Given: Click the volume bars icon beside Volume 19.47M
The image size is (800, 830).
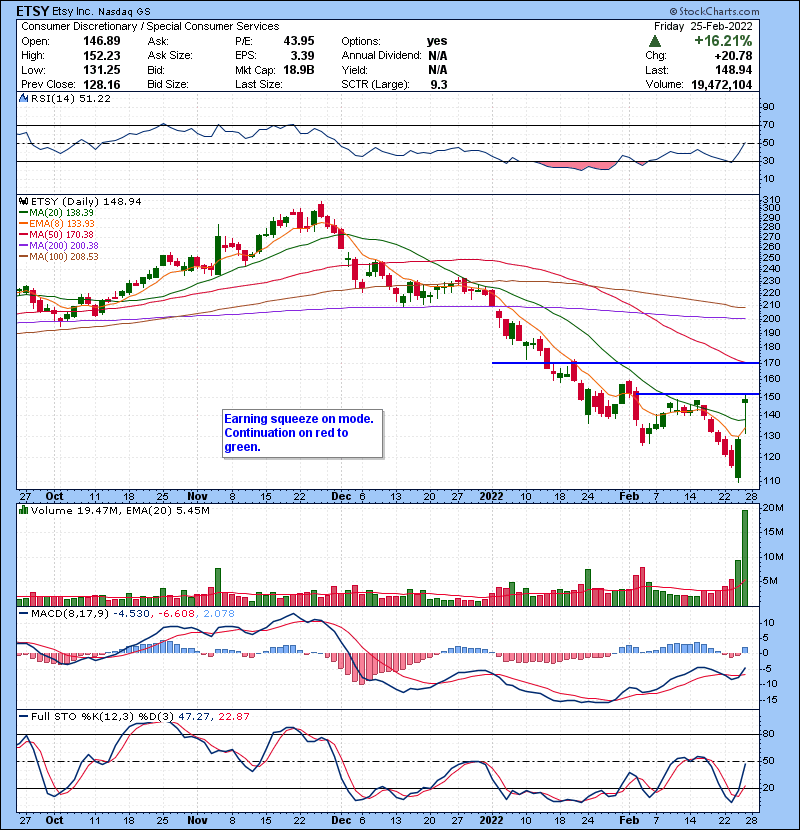Looking at the screenshot, I should pyautogui.click(x=23, y=510).
